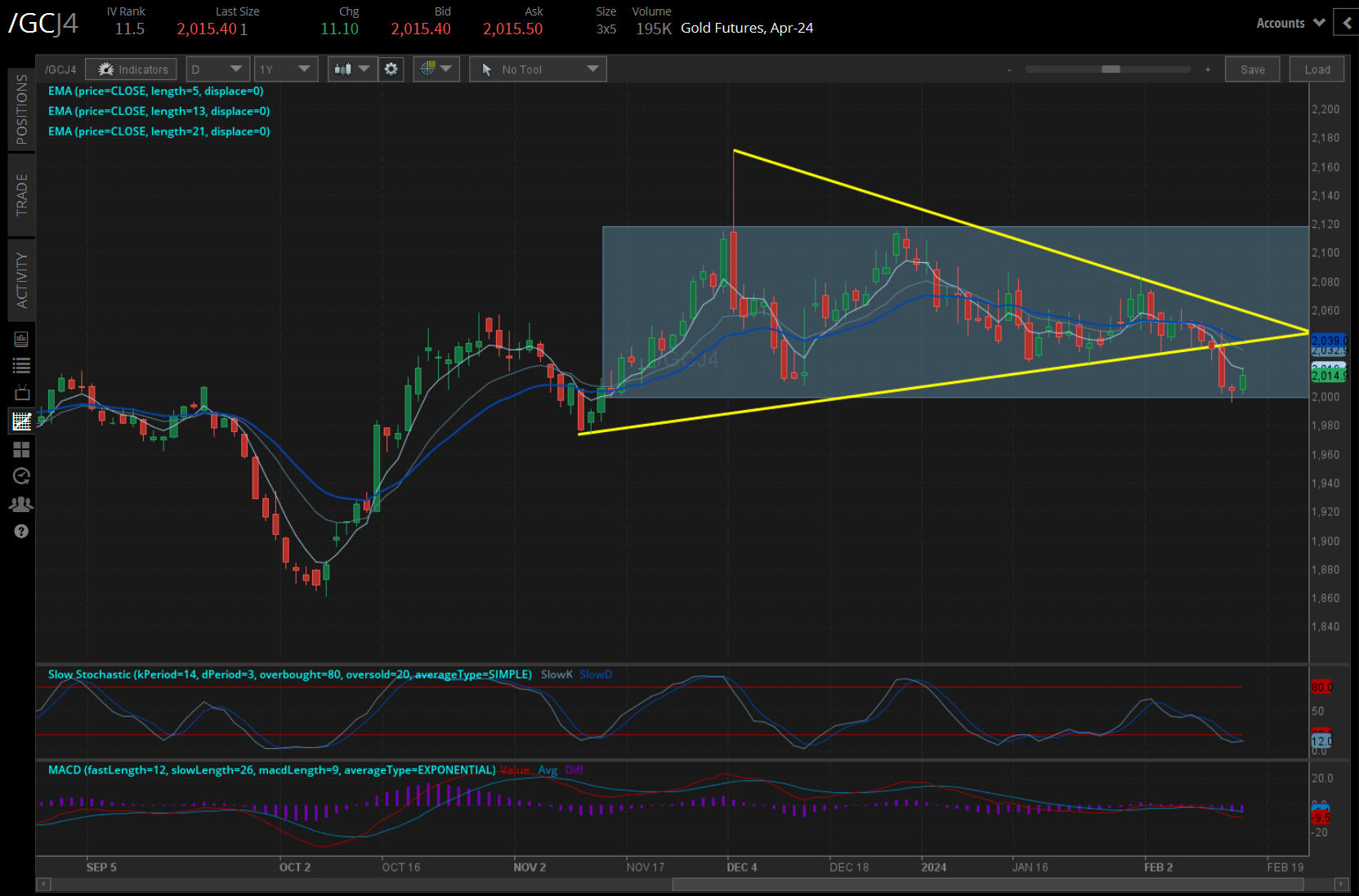Expand the 1Y range dropdown
Image resolution: width=1359 pixels, height=896 pixels.
point(285,69)
